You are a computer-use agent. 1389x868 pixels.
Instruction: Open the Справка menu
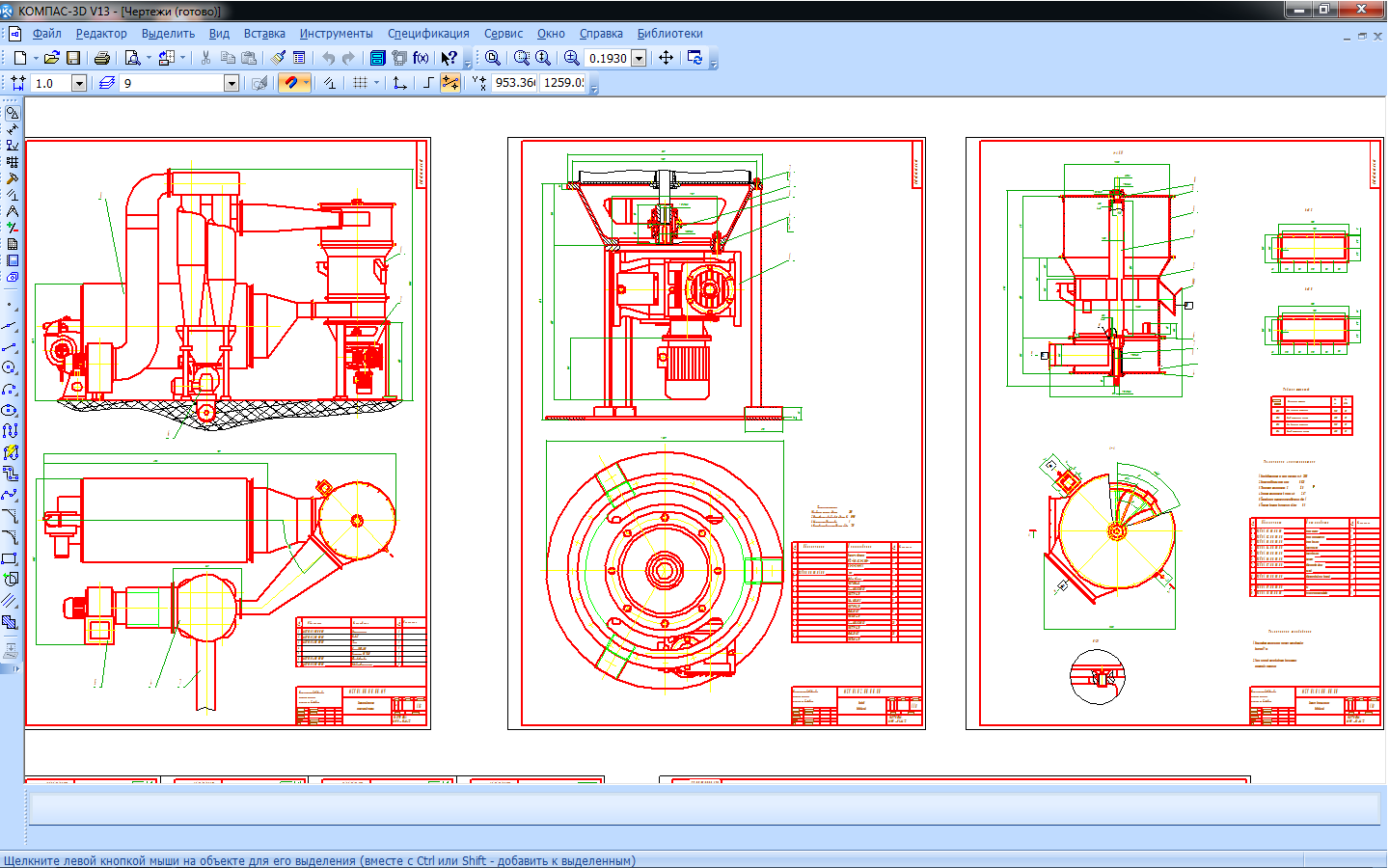601,33
